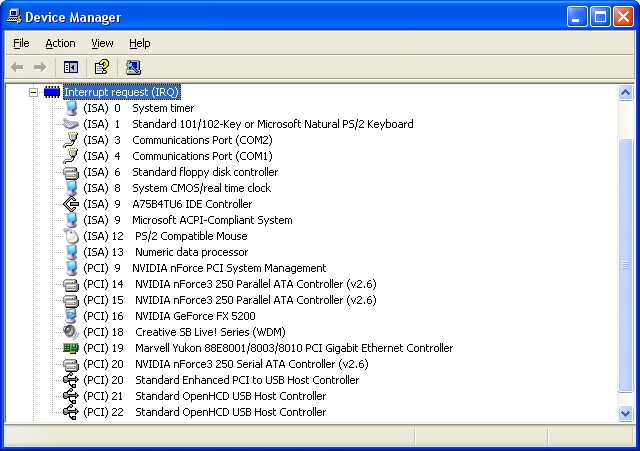Click the Marvell Yukon network card icon
Screen dimensions: 640x451
pyautogui.click(x=71, y=348)
